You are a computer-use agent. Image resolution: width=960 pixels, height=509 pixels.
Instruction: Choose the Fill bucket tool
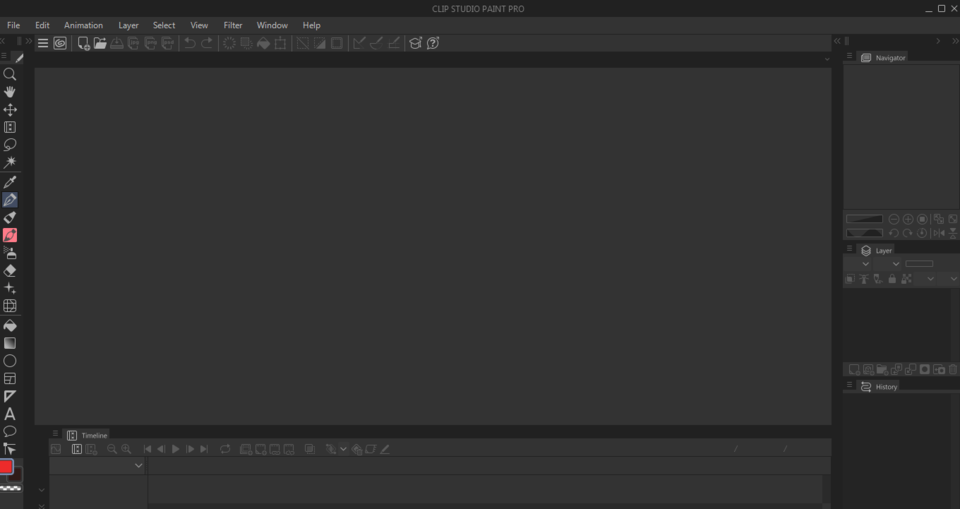pyautogui.click(x=10, y=325)
